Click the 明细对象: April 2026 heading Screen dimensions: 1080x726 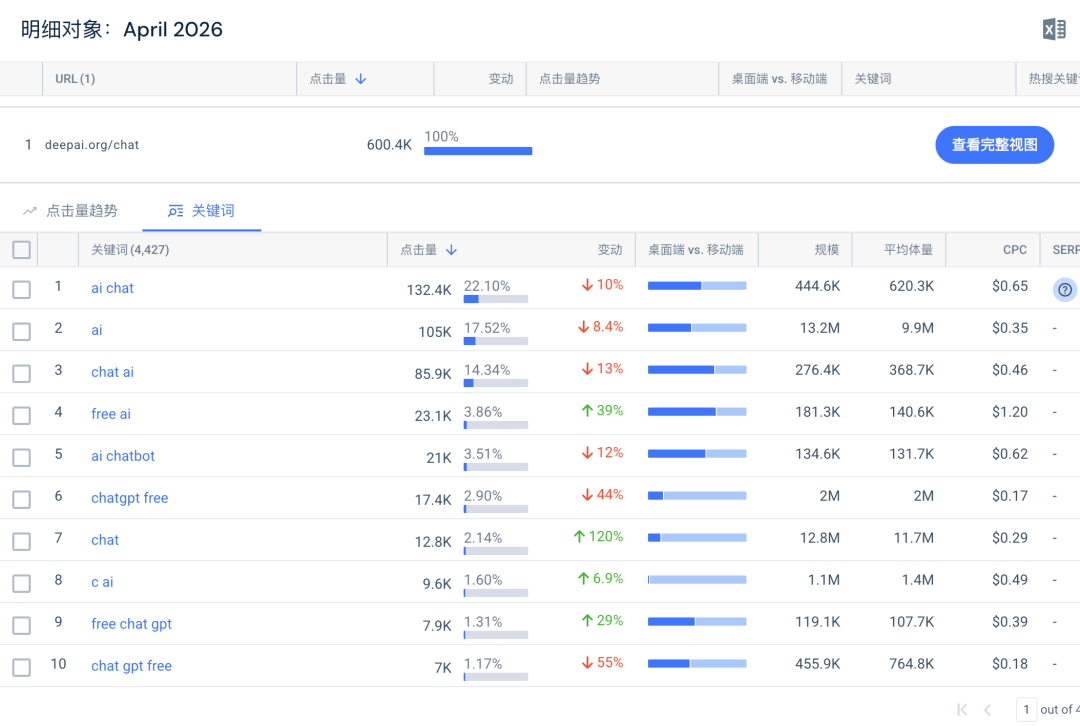(121, 30)
